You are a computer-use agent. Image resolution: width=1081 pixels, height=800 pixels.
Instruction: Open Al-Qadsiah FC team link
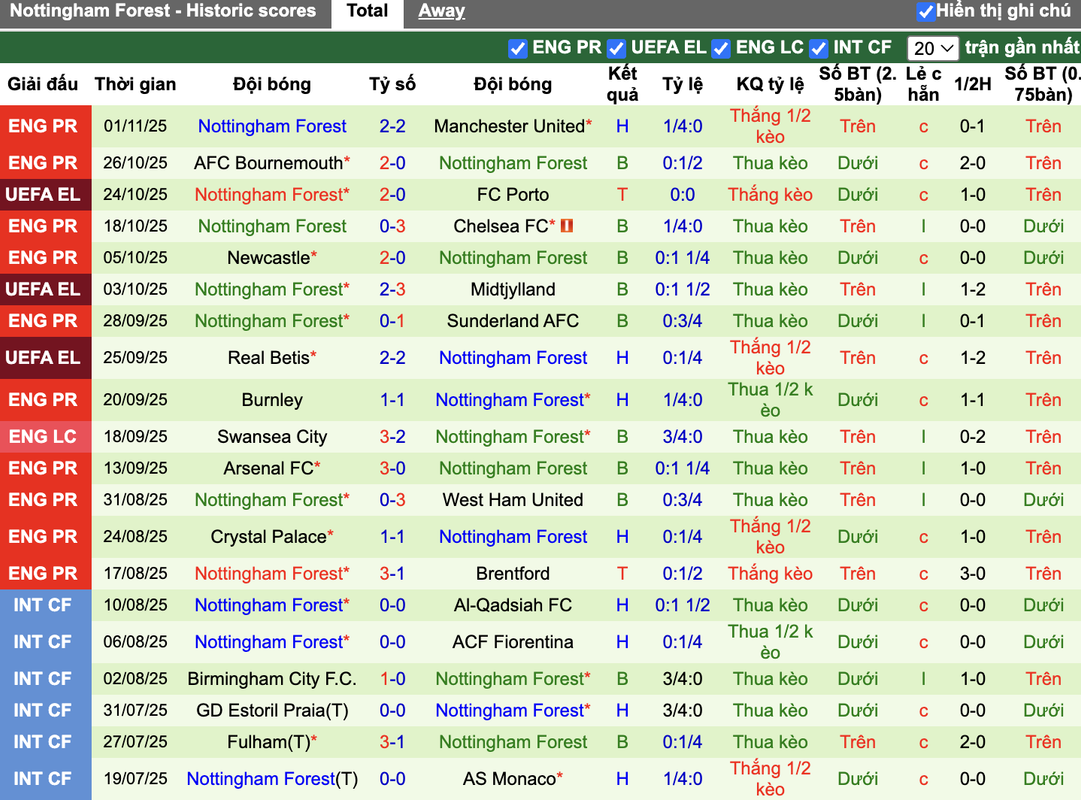[513, 606]
